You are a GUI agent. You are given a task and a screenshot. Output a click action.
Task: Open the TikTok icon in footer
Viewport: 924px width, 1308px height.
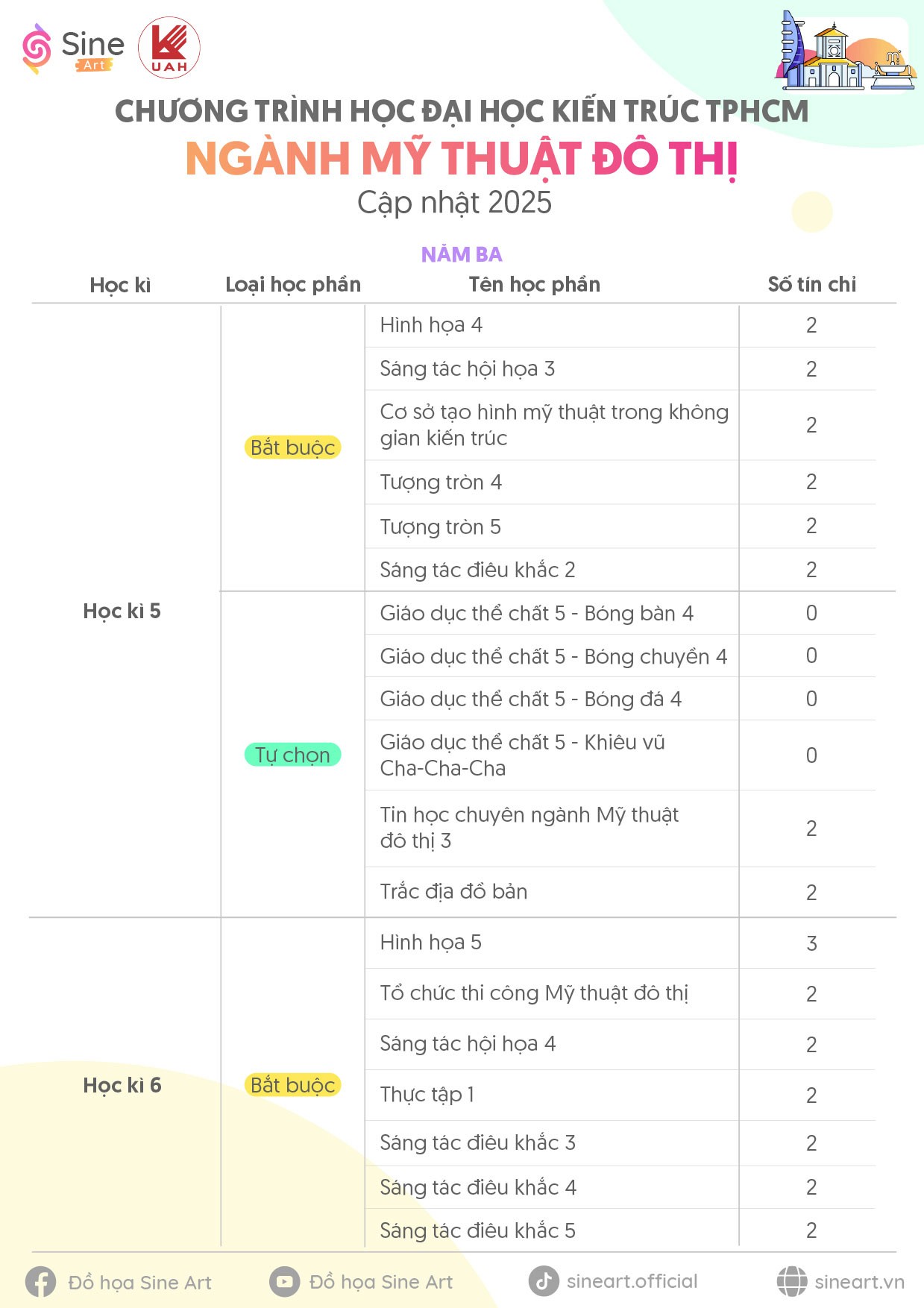click(x=544, y=1281)
